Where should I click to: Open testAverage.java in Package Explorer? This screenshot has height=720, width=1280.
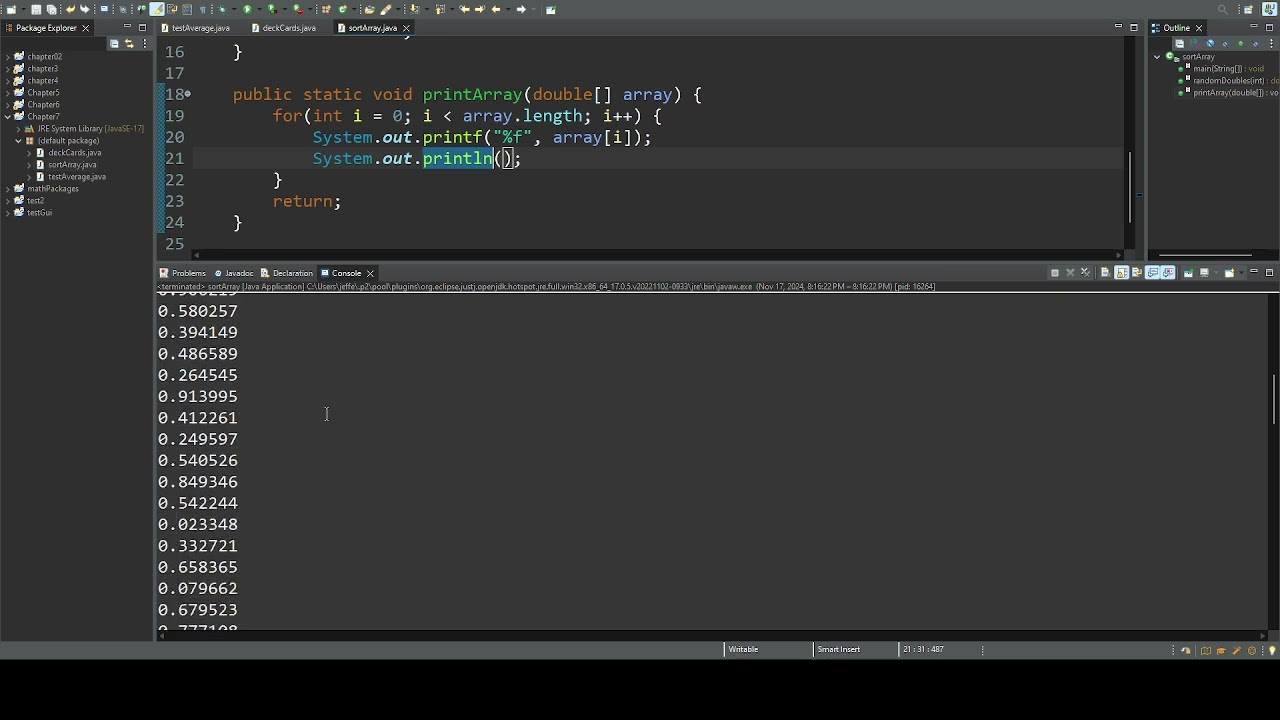tap(77, 177)
